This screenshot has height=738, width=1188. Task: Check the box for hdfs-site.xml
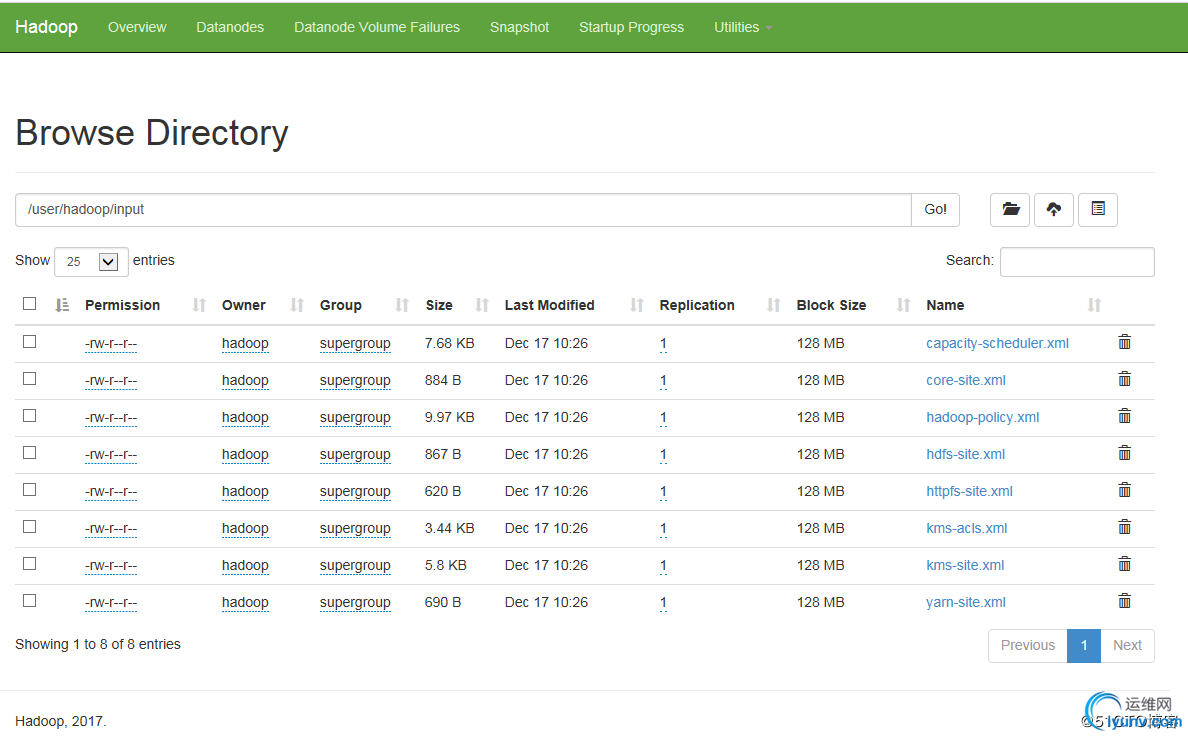(x=30, y=452)
